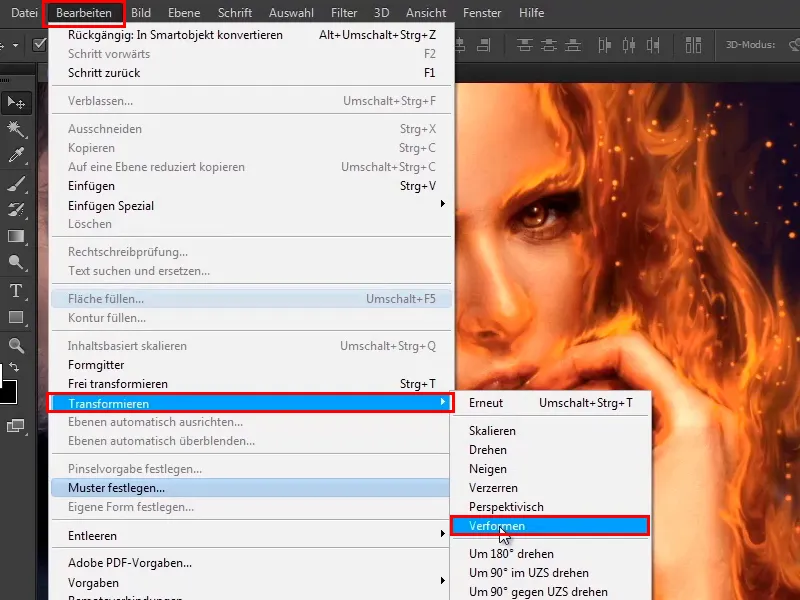Change the screen mode from the toolbox
Screen dimensions: 800x600
pos(15,426)
